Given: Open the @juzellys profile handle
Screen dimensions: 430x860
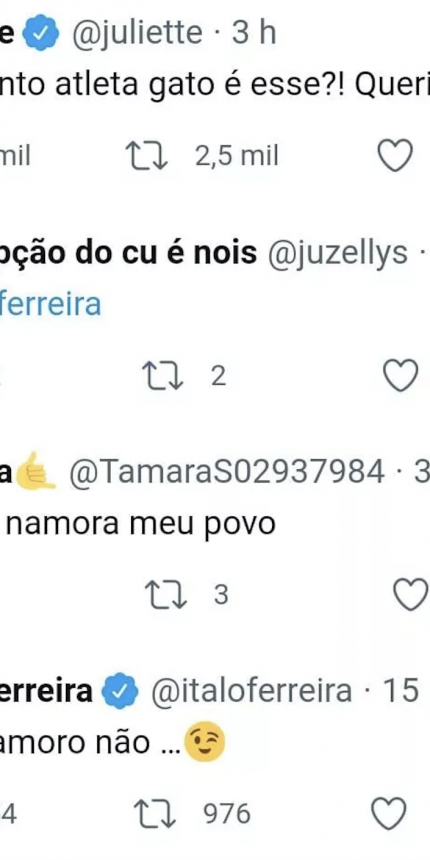Looking at the screenshot, I should pos(338,253).
